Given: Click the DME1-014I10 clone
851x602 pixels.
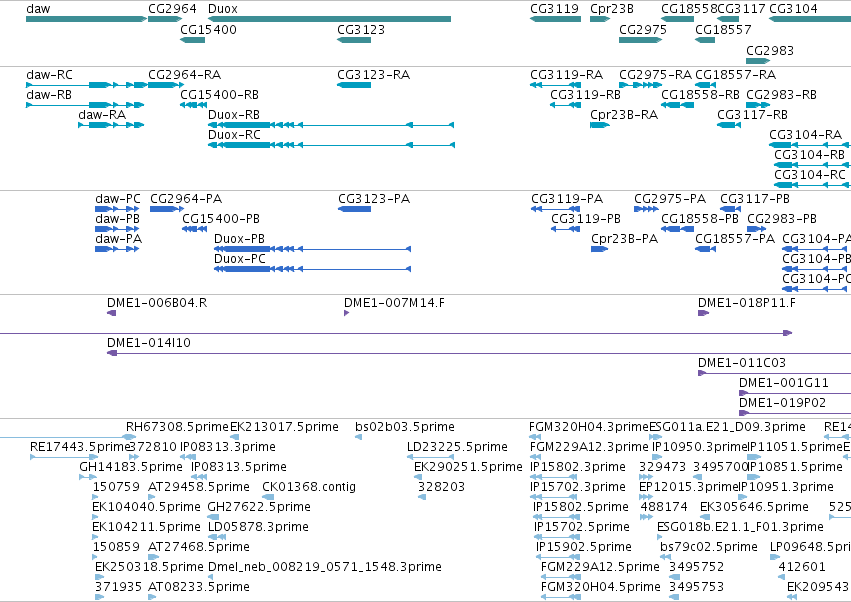Looking at the screenshot, I should (x=479, y=353).
